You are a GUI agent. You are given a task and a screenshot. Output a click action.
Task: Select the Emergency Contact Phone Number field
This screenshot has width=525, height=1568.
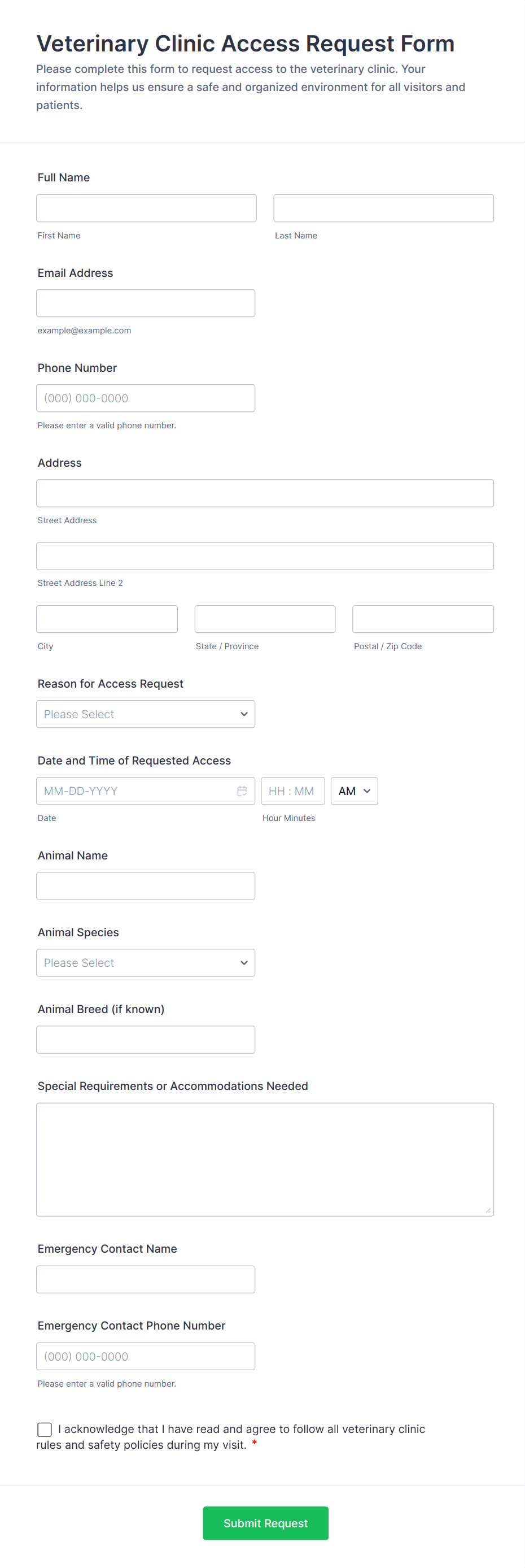(x=146, y=1356)
